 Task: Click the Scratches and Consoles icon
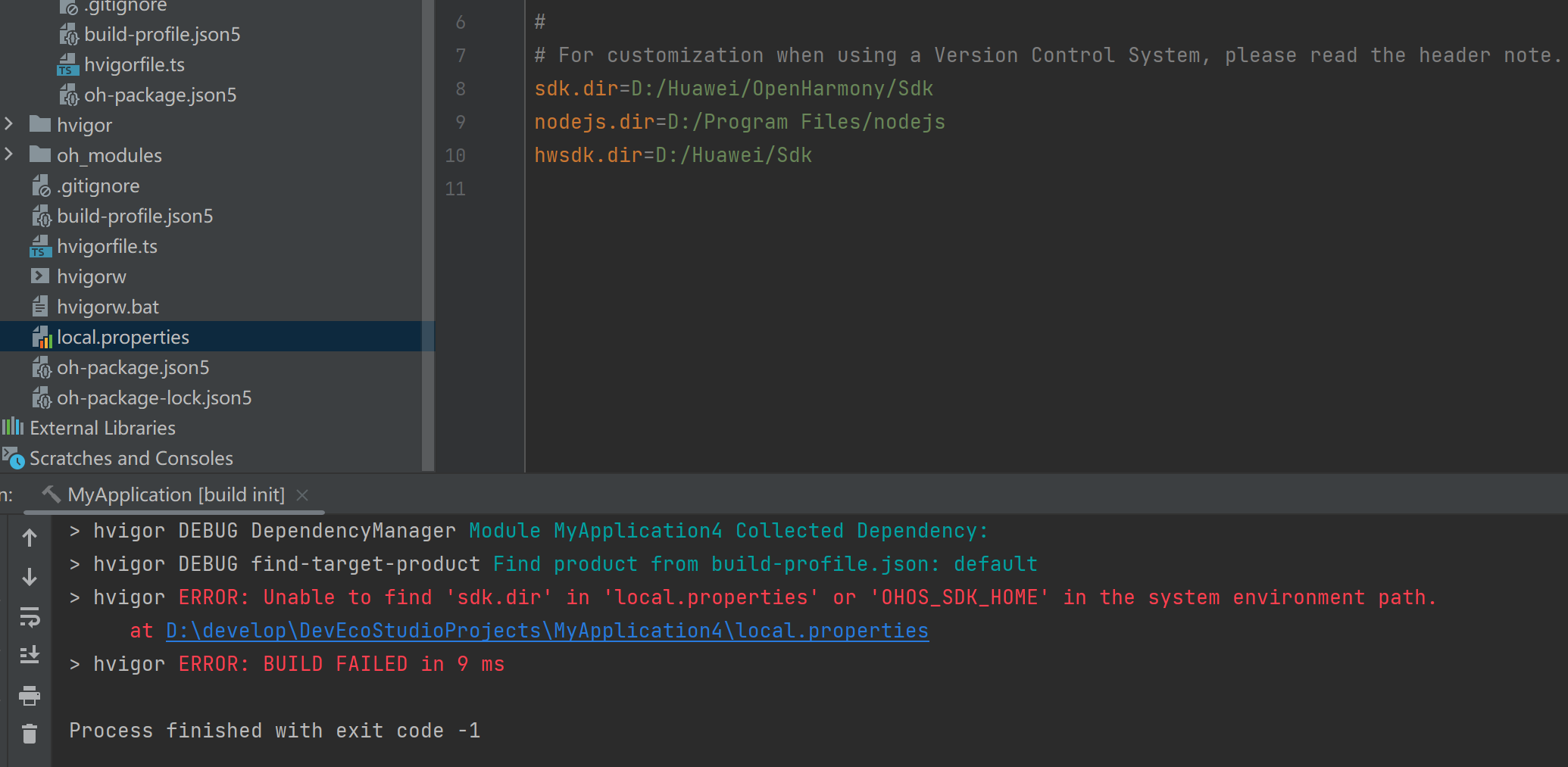[14, 458]
